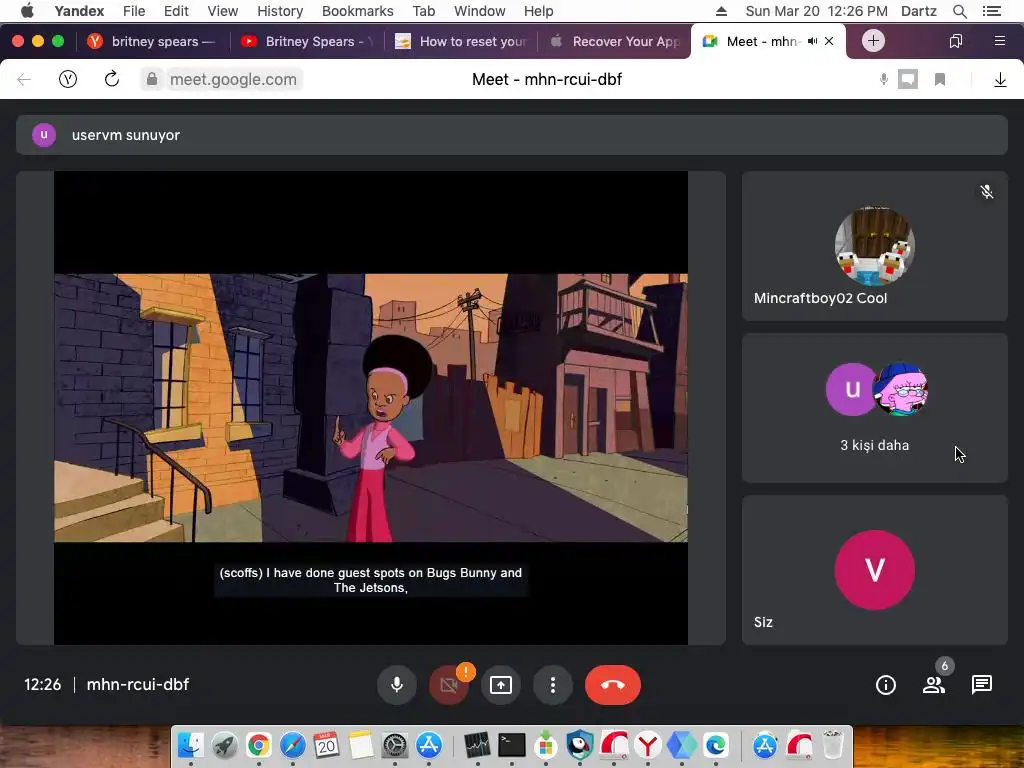1024x768 pixels.
Task: Open the Edit menu
Action: (x=176, y=11)
